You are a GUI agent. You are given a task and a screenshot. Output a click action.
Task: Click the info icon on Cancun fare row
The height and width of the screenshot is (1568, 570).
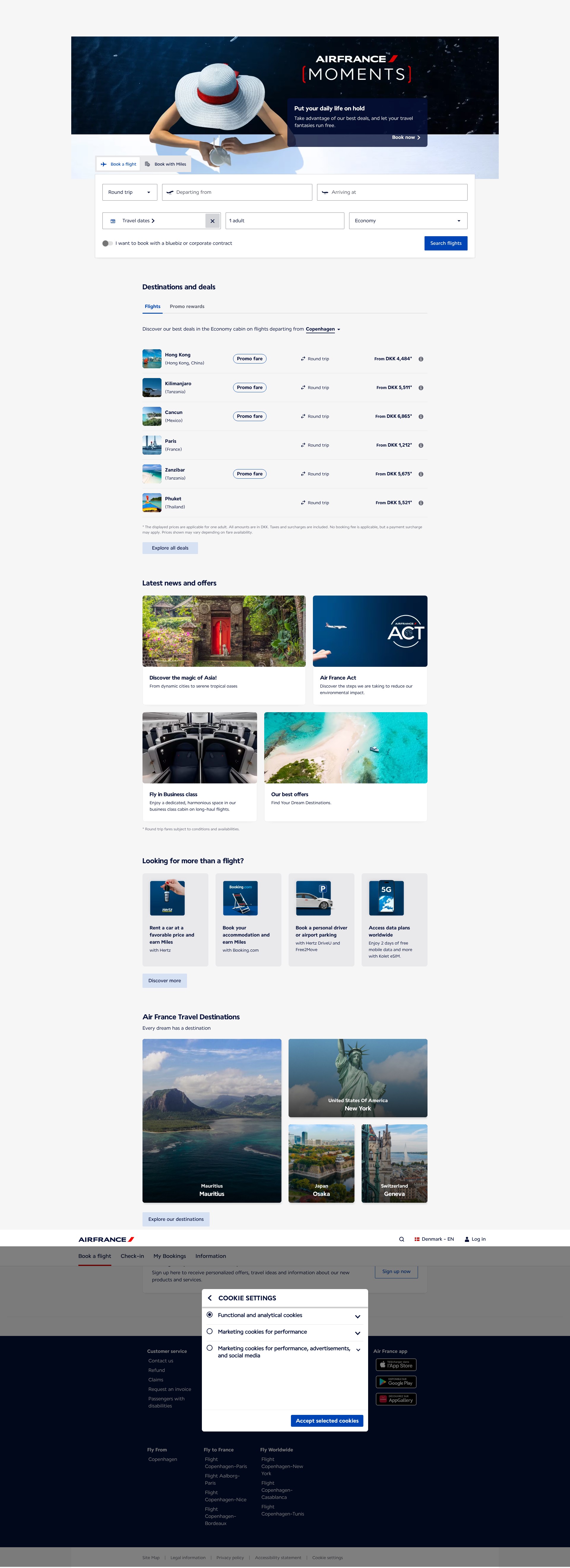tap(421, 416)
